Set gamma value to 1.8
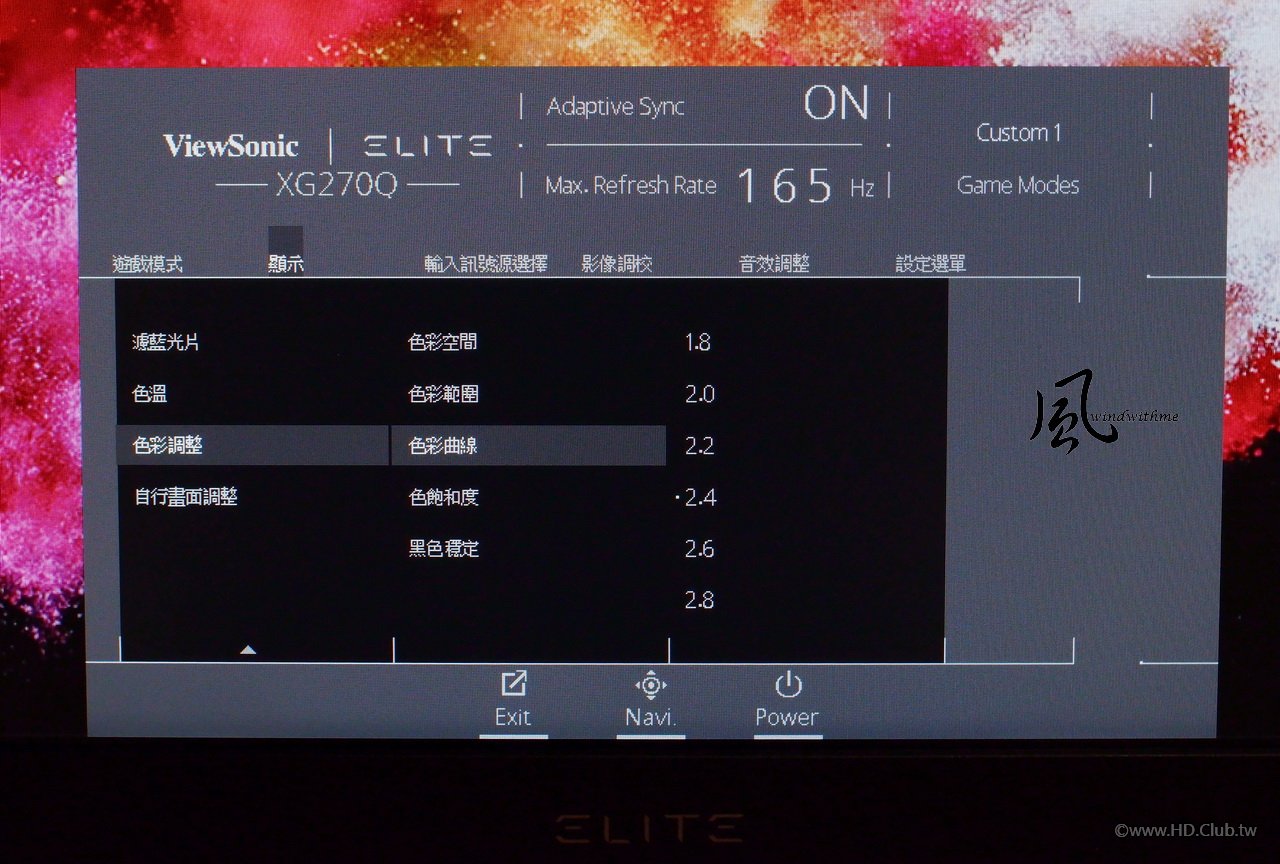 point(698,342)
